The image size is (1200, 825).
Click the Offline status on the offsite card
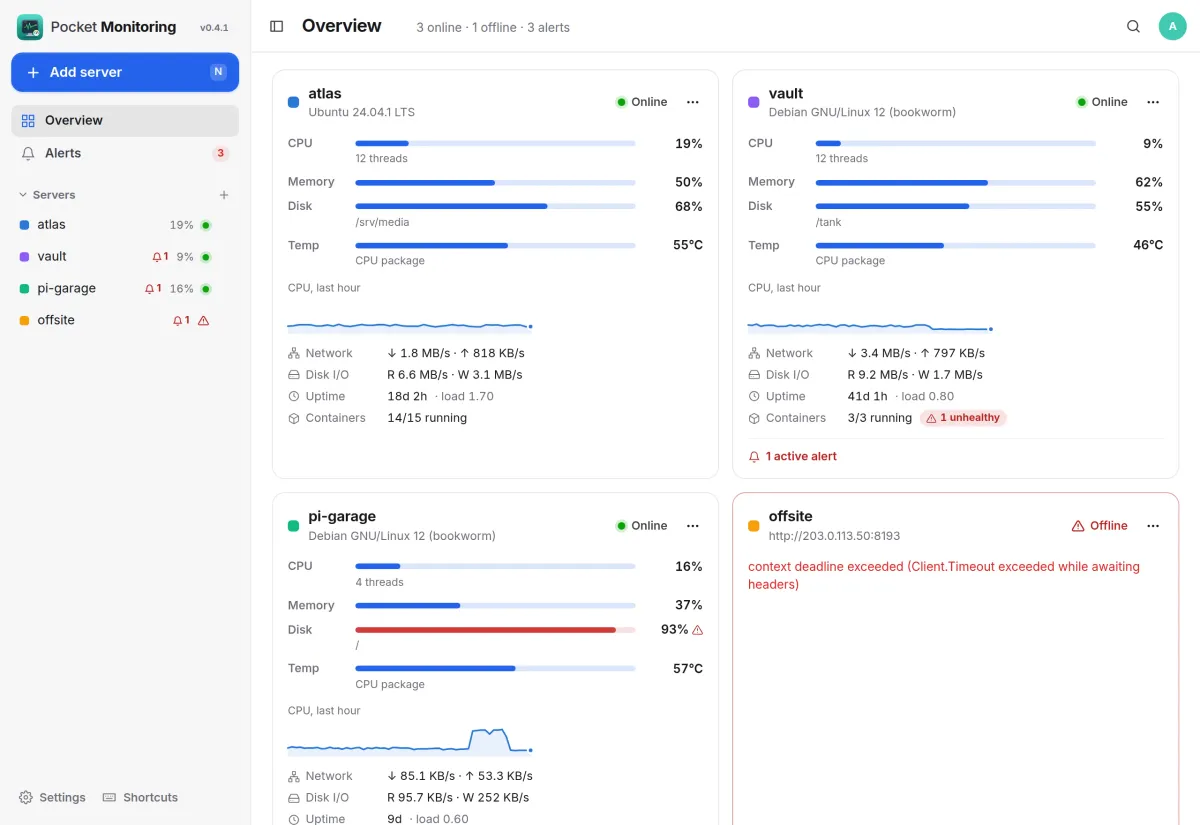[x=1099, y=526]
